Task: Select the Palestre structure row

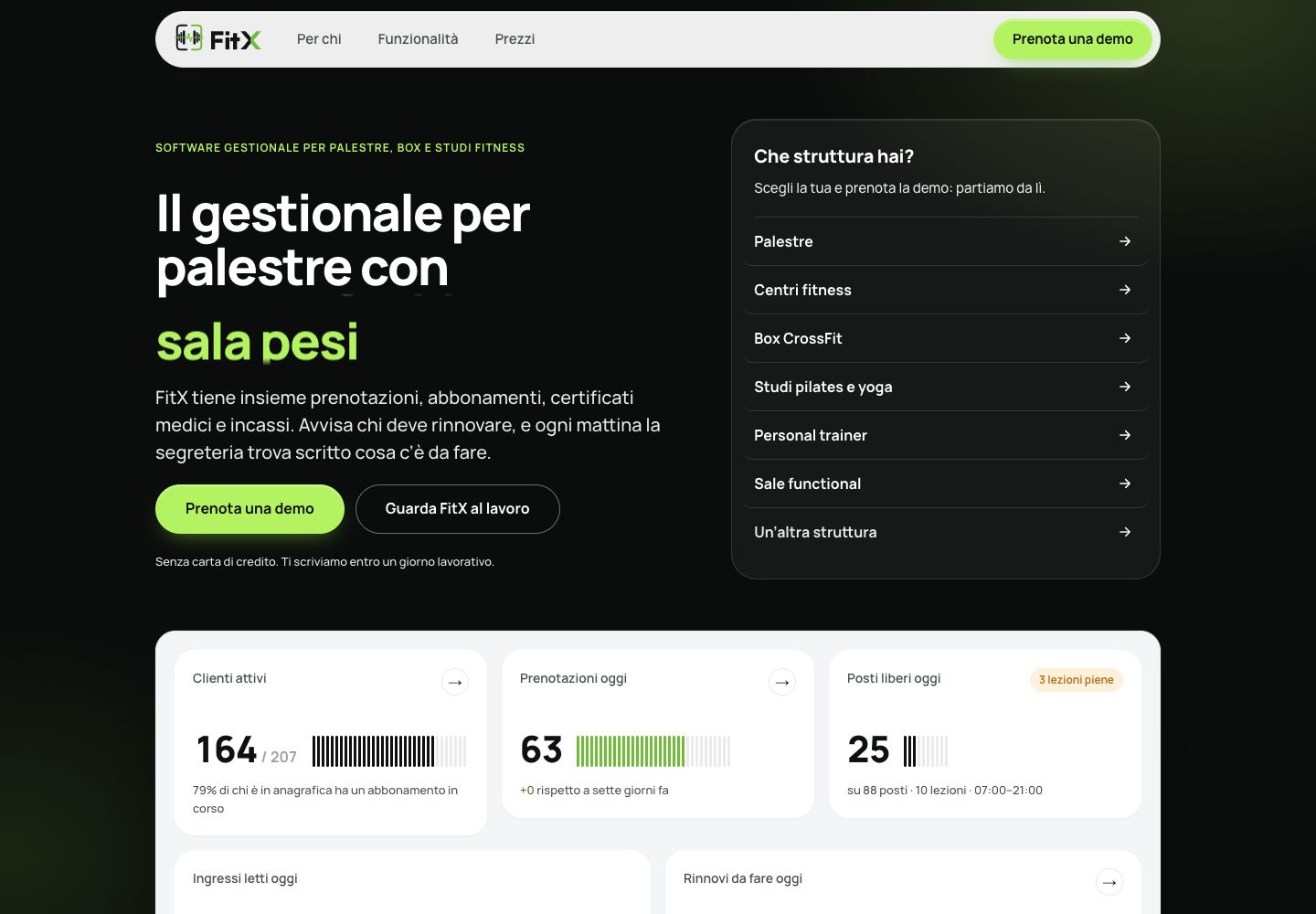Action: [x=946, y=241]
